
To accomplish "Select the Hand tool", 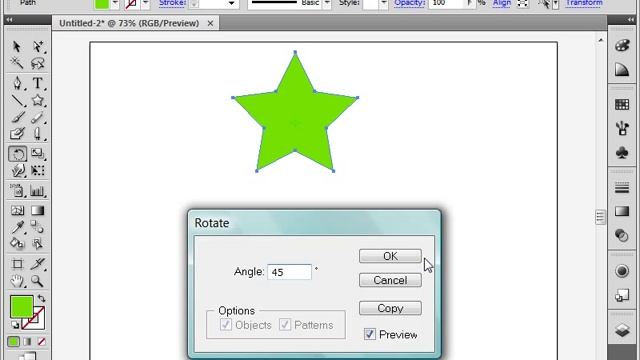I will [17, 281].
